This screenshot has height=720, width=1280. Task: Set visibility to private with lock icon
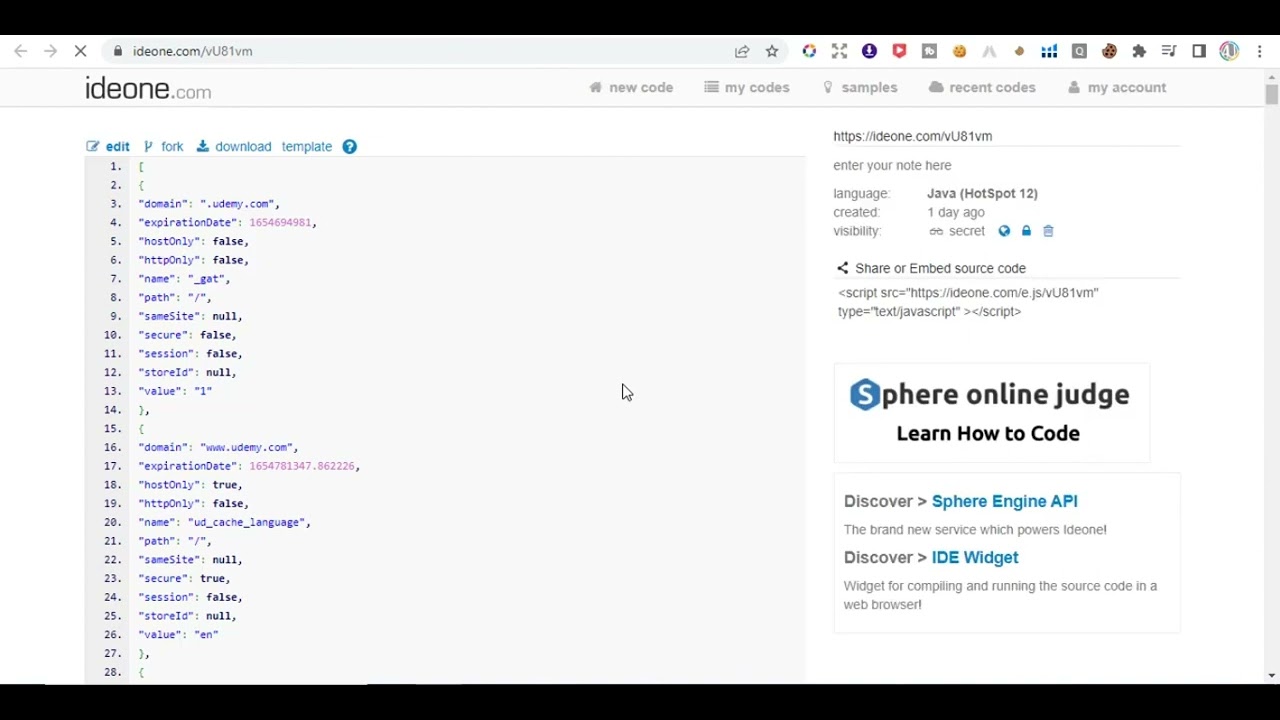[x=1026, y=231]
